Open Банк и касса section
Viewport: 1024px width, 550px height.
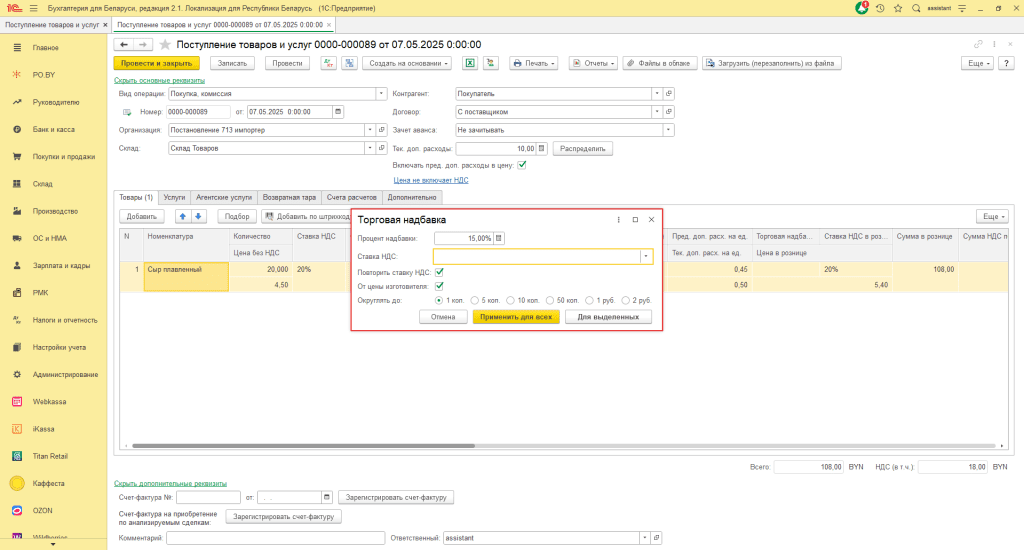tap(54, 129)
